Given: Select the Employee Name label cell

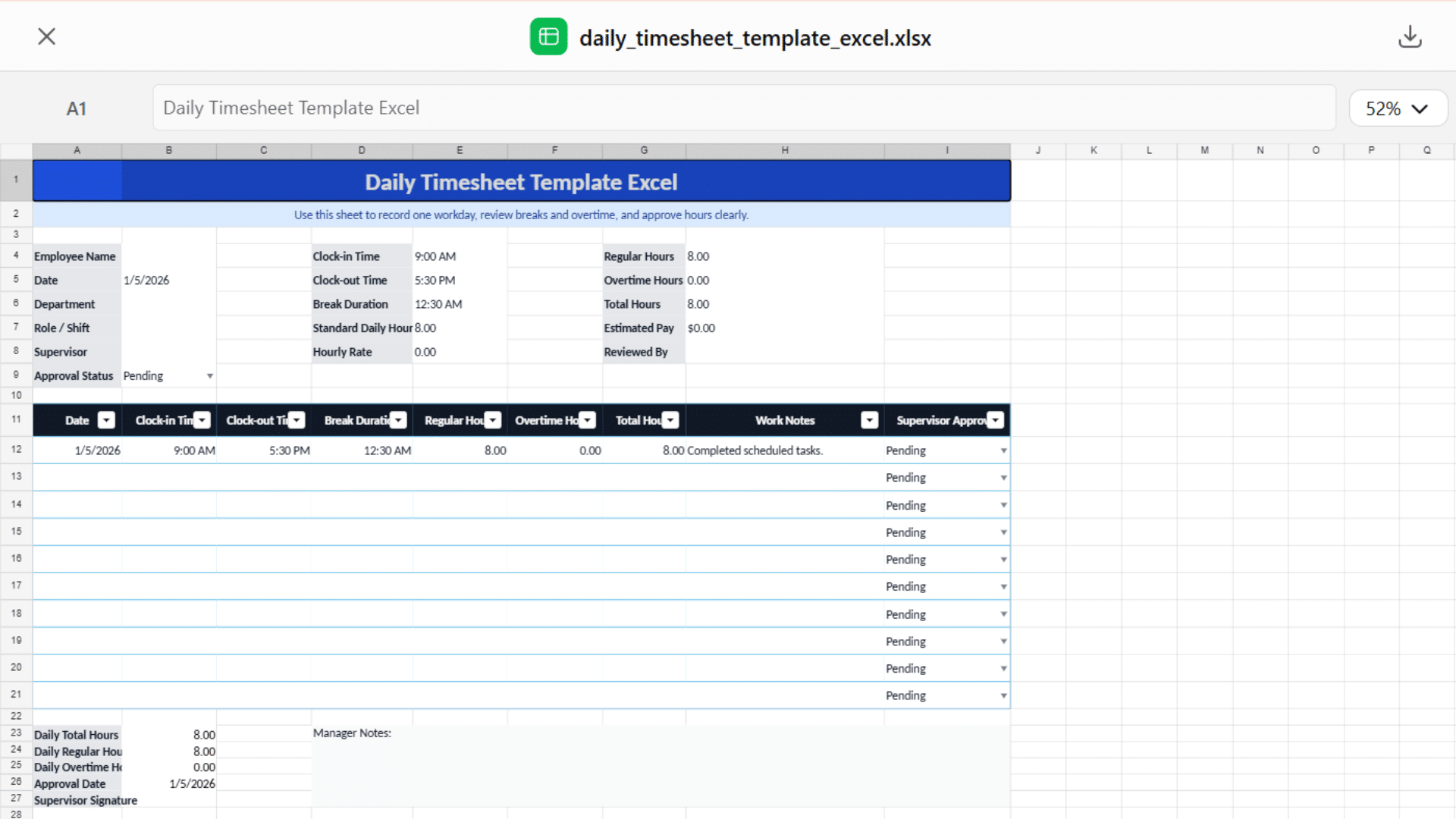Looking at the screenshot, I should pos(77,256).
